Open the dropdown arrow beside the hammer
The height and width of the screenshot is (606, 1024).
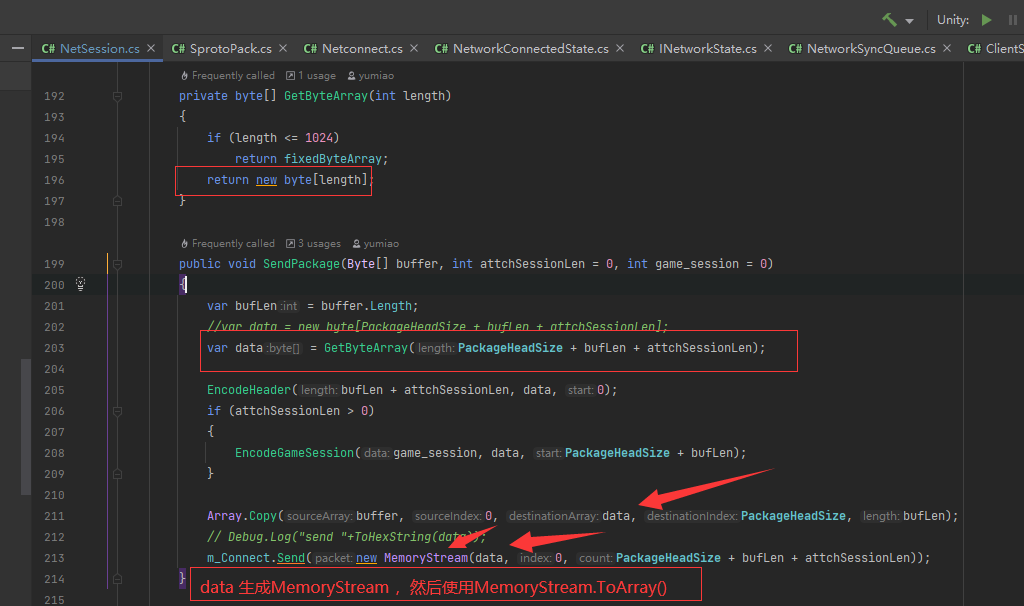tap(909, 21)
